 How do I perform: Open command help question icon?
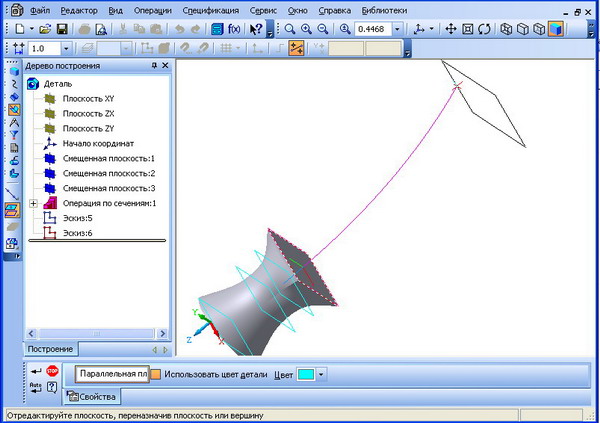click(52, 387)
